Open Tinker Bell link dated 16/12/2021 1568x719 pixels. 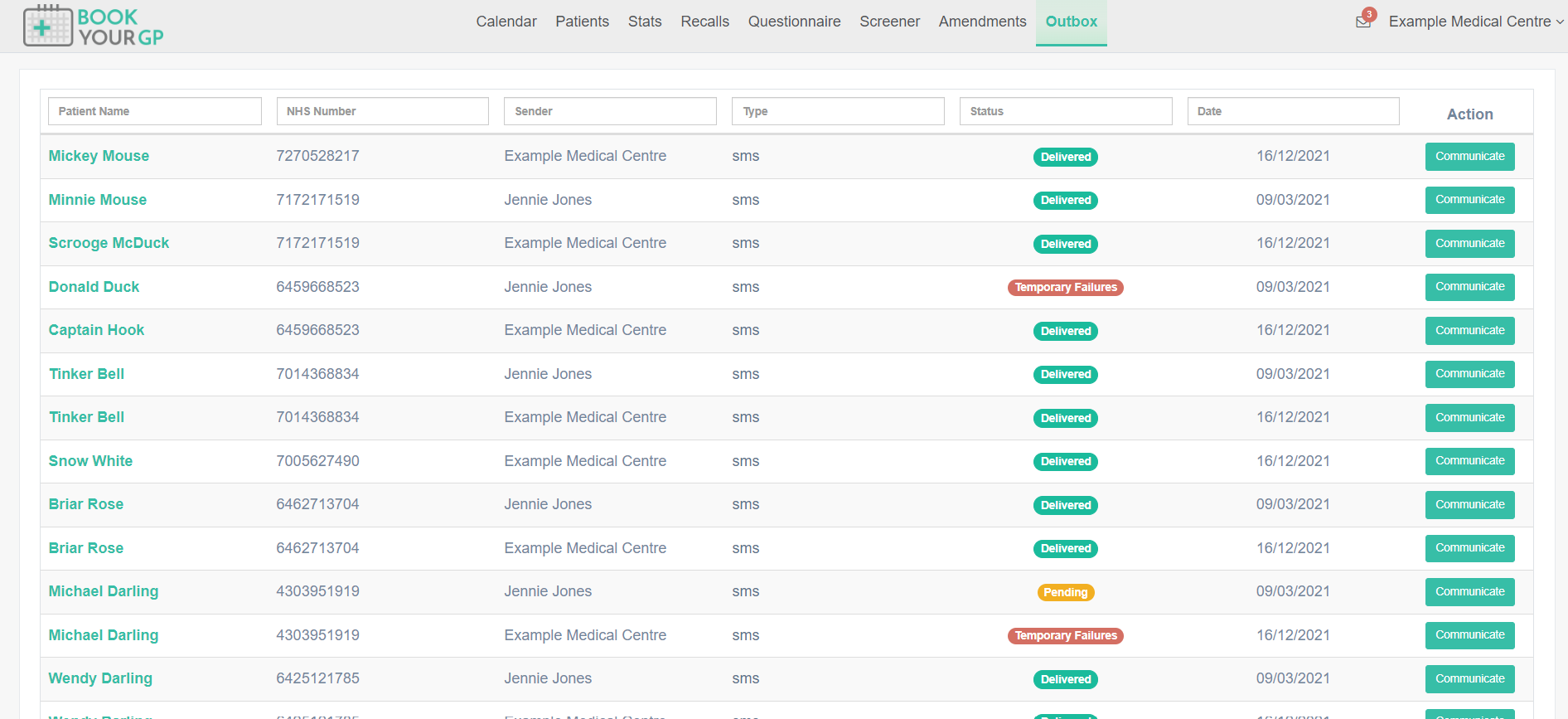86,417
